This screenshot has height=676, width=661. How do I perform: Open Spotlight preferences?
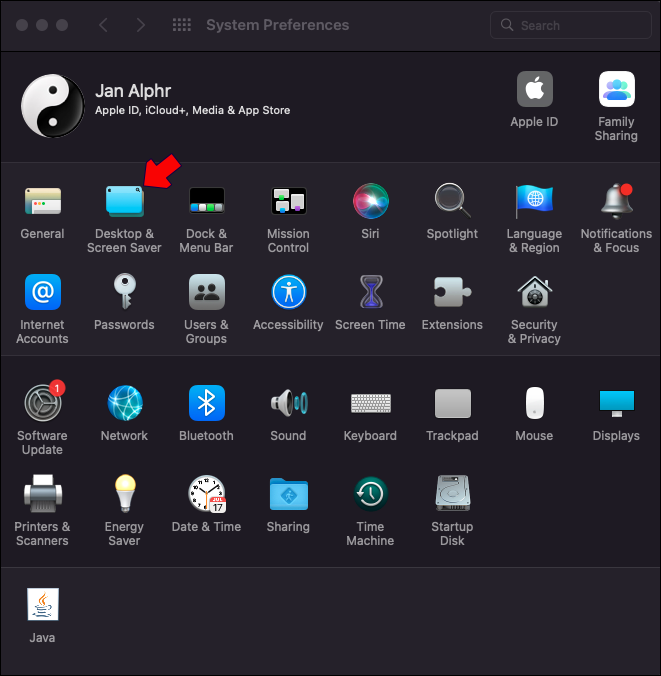(452, 201)
